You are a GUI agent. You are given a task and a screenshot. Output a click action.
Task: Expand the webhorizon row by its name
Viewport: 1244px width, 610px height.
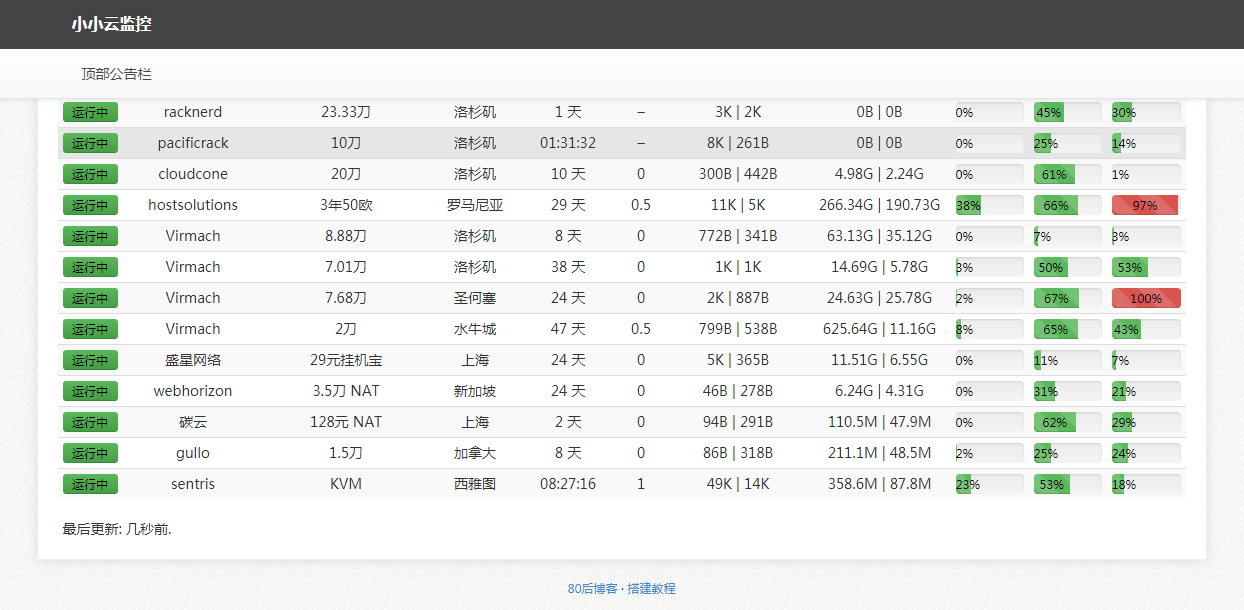(193, 391)
